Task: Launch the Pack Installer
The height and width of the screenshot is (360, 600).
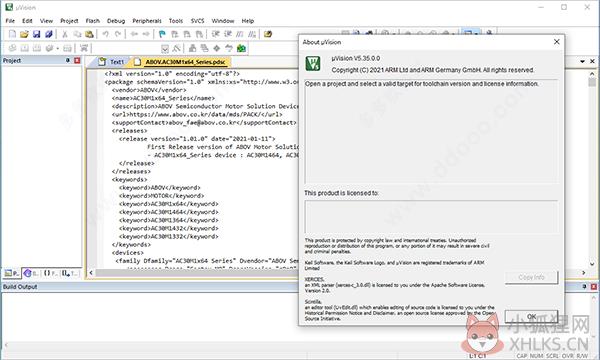Action: tap(241, 48)
